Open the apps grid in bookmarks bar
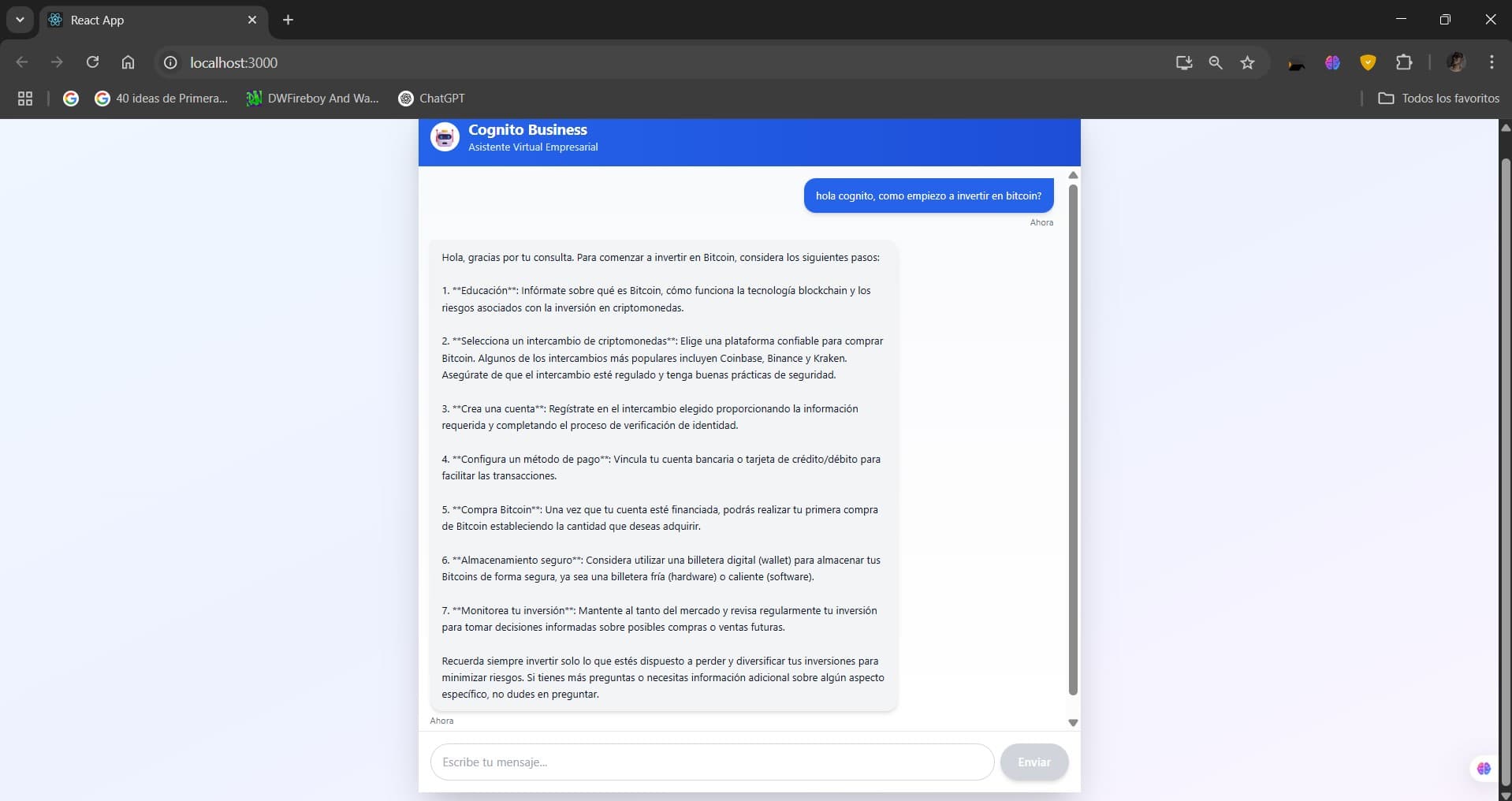Screen dimensions: 1512x801 25,99
